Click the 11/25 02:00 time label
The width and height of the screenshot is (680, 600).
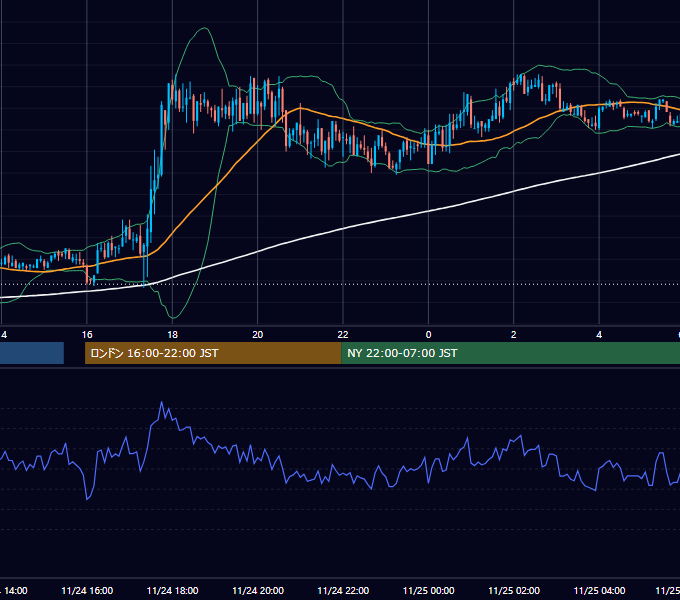514,590
